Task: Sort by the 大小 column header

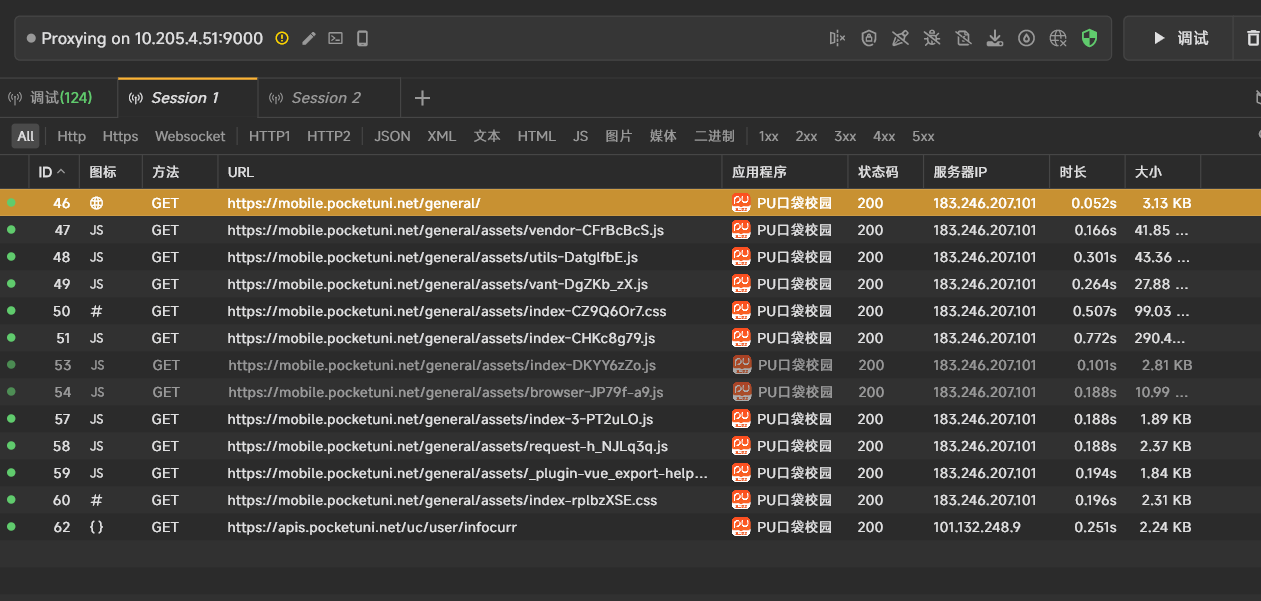Action: click(1148, 172)
